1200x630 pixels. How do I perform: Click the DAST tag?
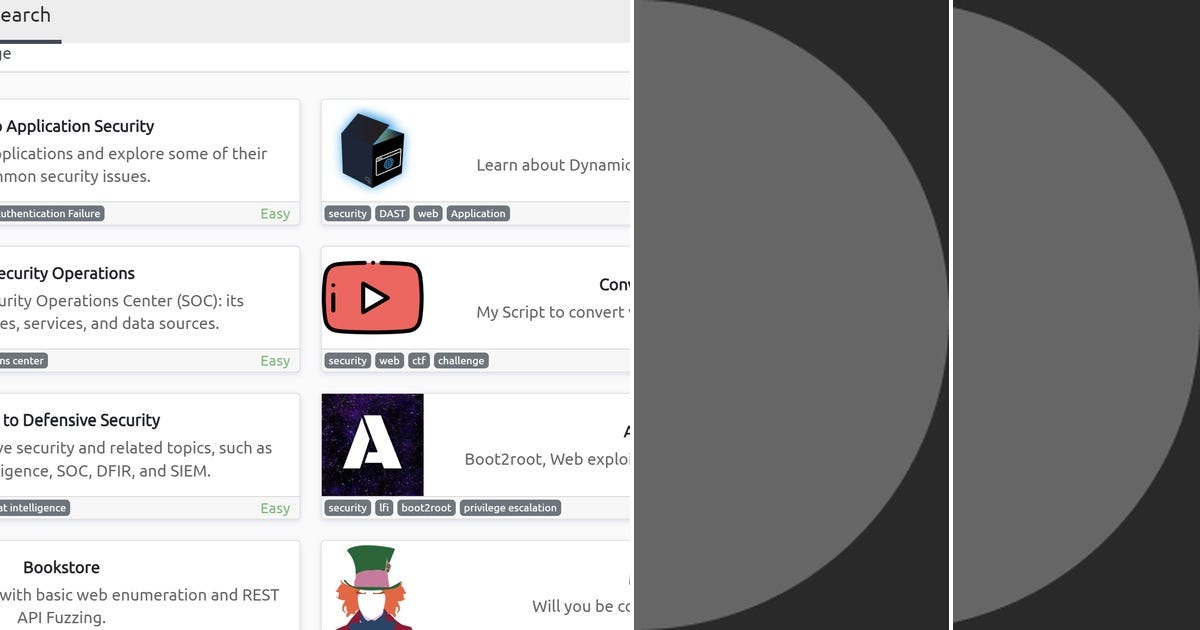coord(392,213)
